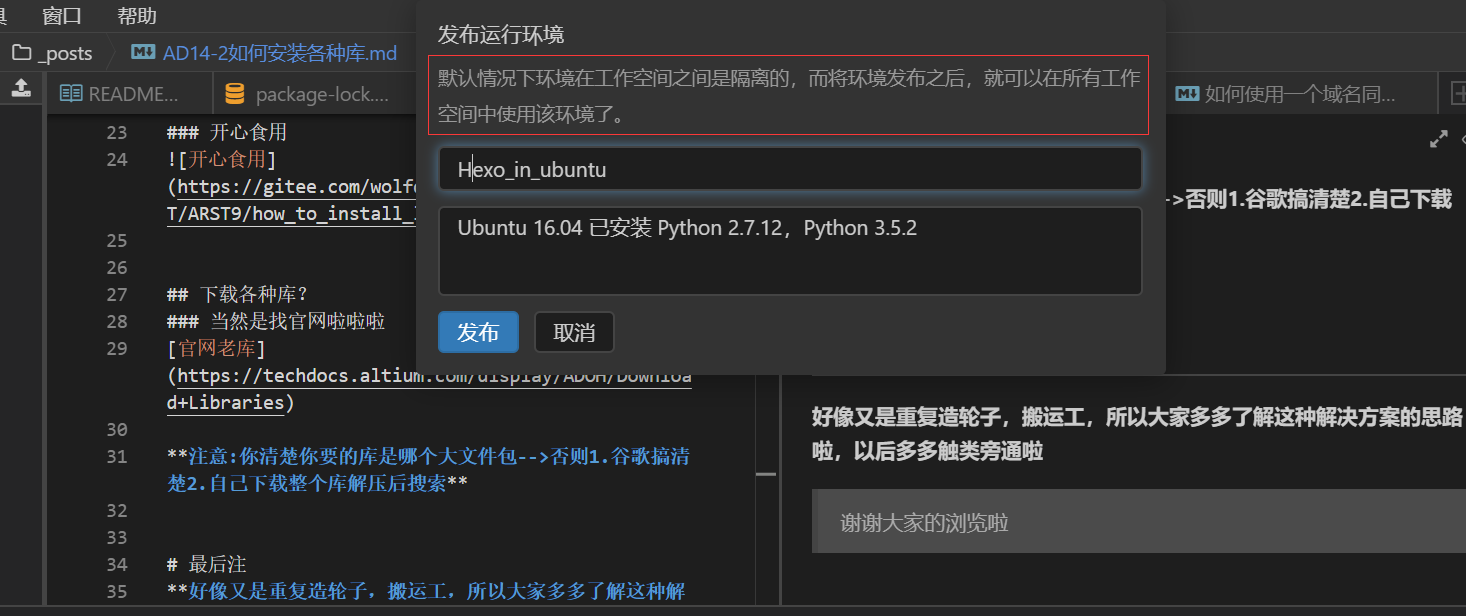Click the '## 下载各种库?' heading line
Image resolution: width=1466 pixels, height=616 pixels.
pos(238,294)
